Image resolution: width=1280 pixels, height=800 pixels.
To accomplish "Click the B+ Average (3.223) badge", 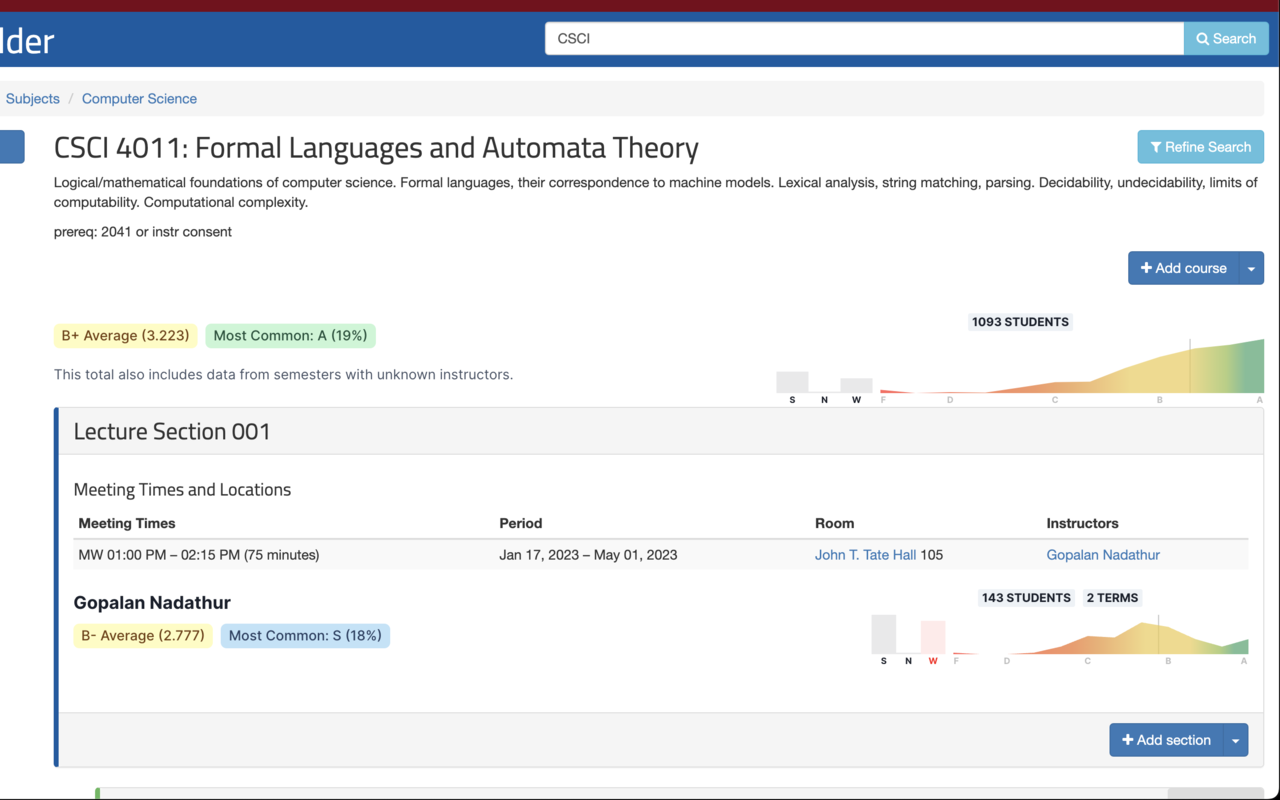I will [x=125, y=336].
